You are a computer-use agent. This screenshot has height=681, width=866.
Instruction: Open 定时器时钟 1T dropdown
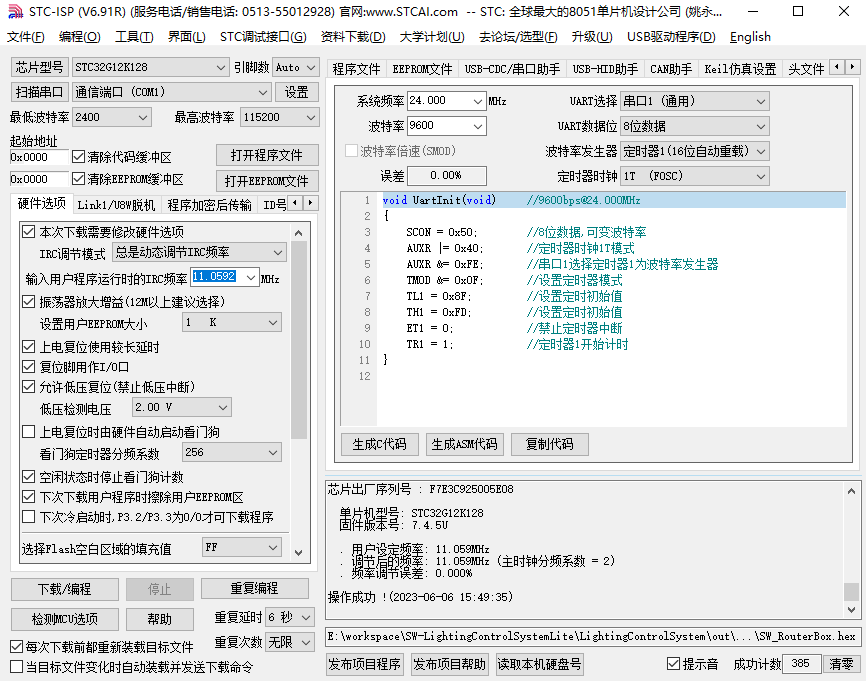point(695,176)
